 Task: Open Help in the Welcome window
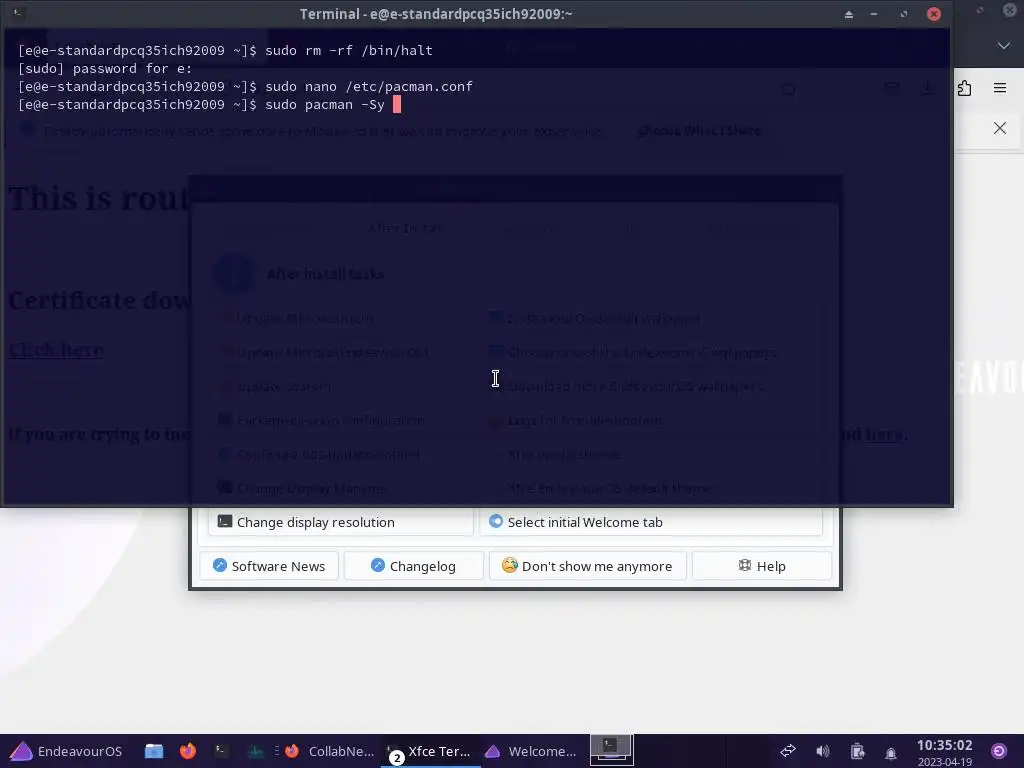coord(761,566)
